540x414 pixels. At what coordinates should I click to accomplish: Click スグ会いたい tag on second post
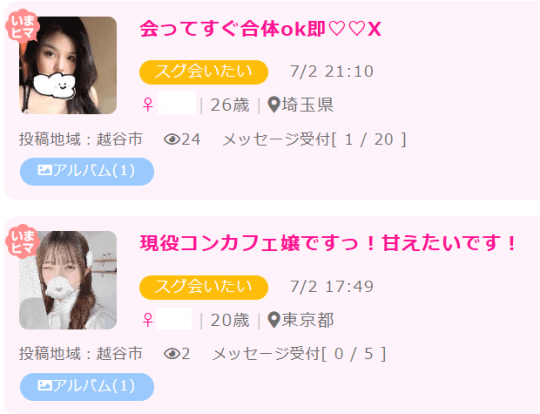point(204,287)
